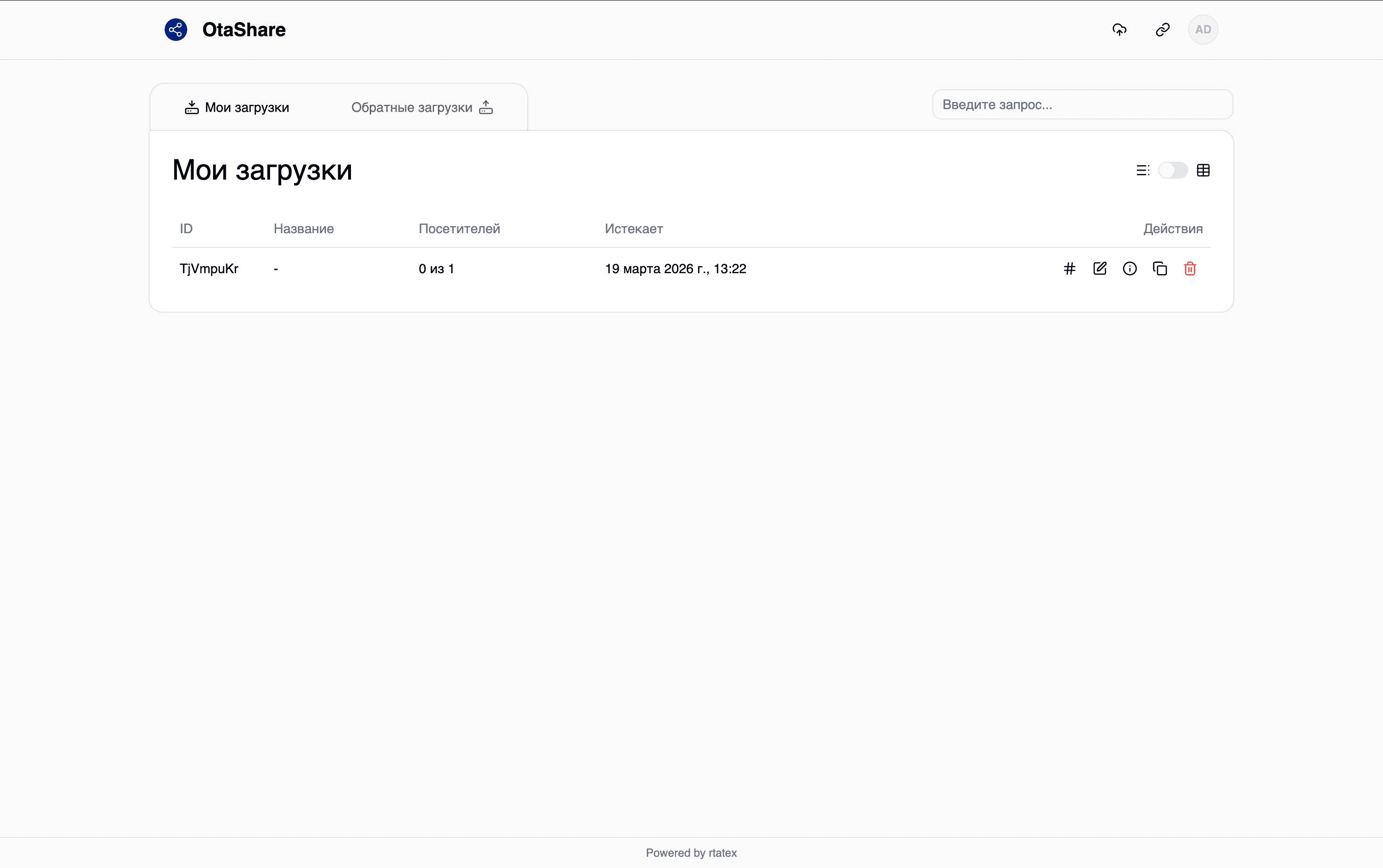Screen dimensions: 1383x868
Task: Open the AD user avatar menu
Action: (1203, 30)
